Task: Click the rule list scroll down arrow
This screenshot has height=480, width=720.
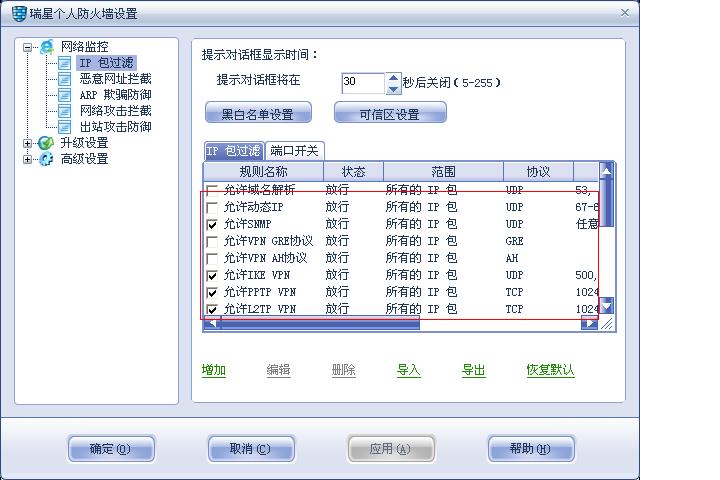Action: (x=607, y=306)
